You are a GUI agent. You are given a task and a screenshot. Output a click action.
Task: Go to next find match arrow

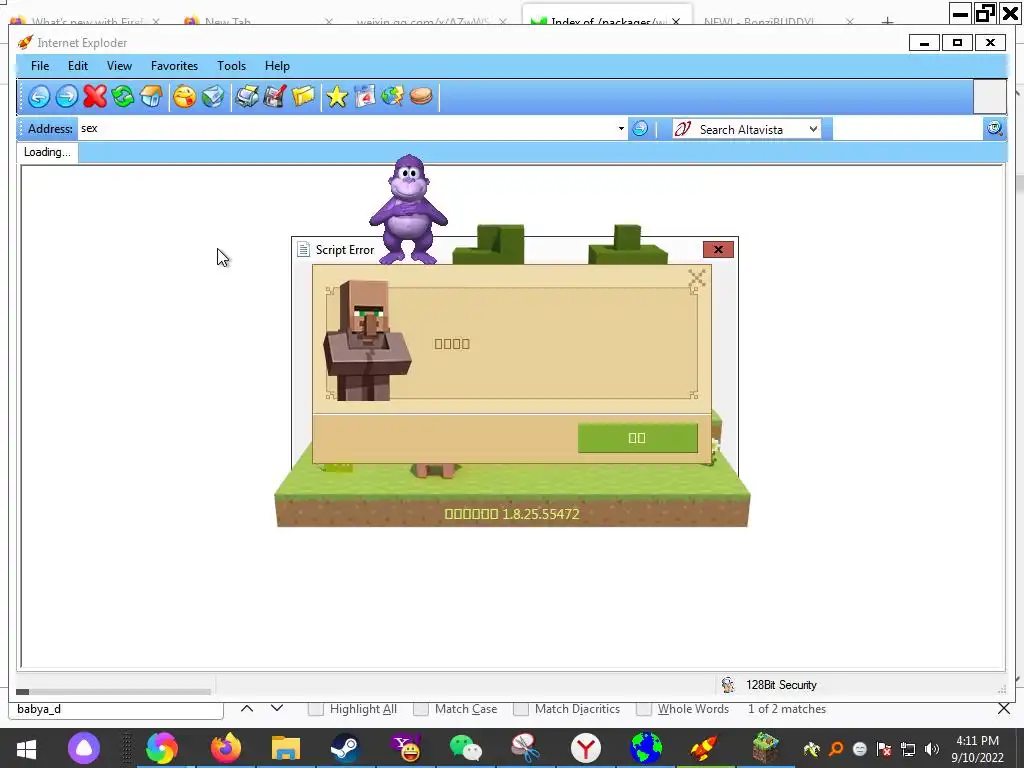pyautogui.click(x=277, y=708)
